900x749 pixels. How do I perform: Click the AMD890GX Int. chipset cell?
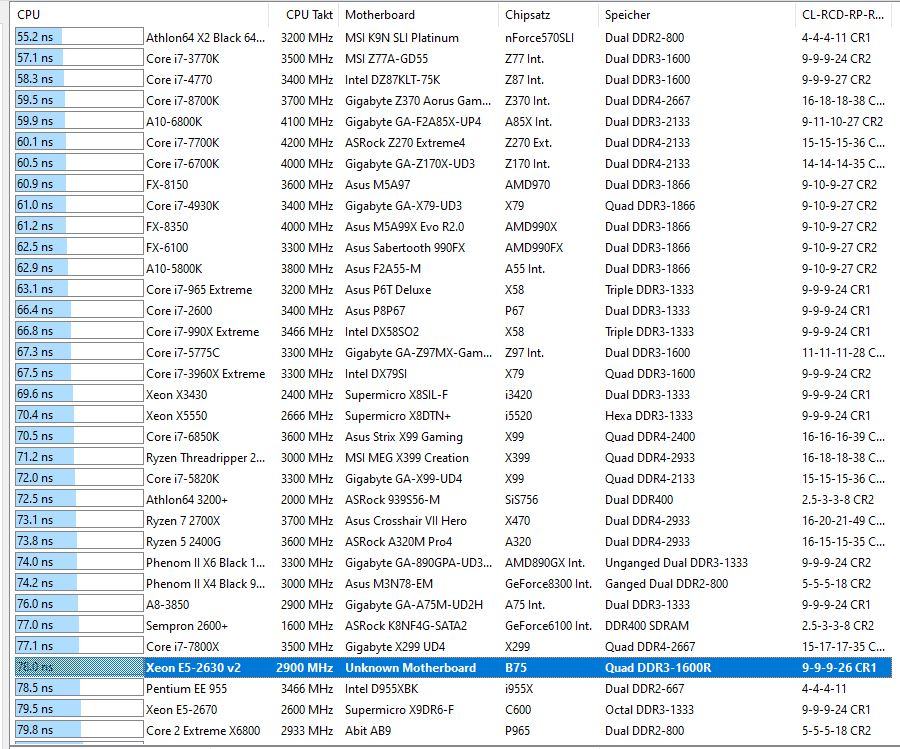tap(545, 562)
